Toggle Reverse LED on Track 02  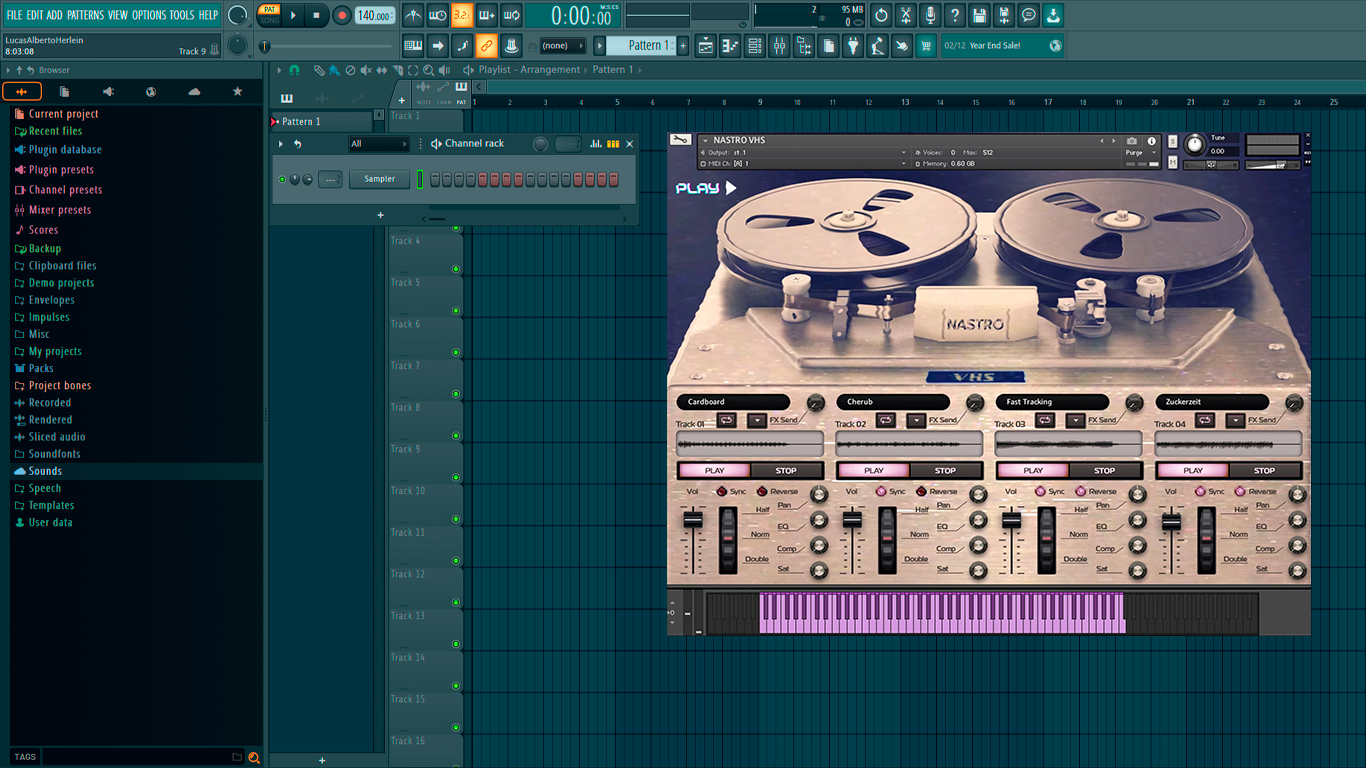click(921, 491)
